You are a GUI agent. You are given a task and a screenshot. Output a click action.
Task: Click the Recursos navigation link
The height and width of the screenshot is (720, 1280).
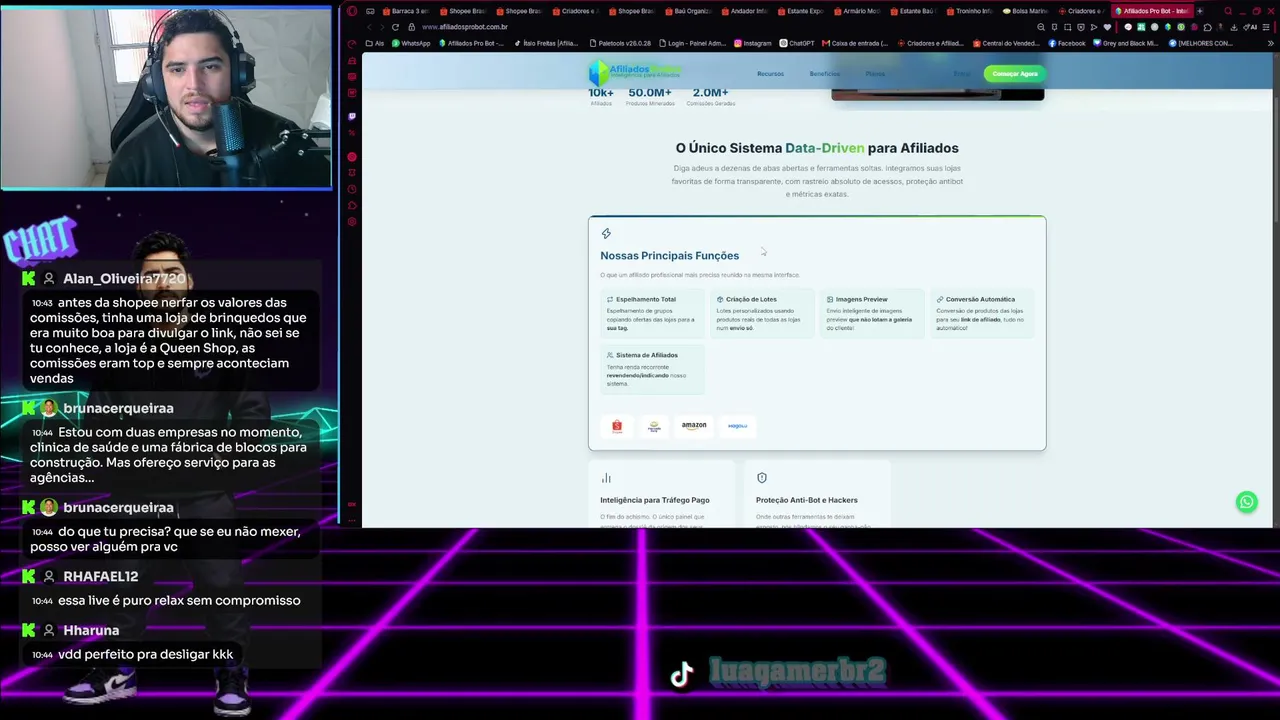click(770, 74)
